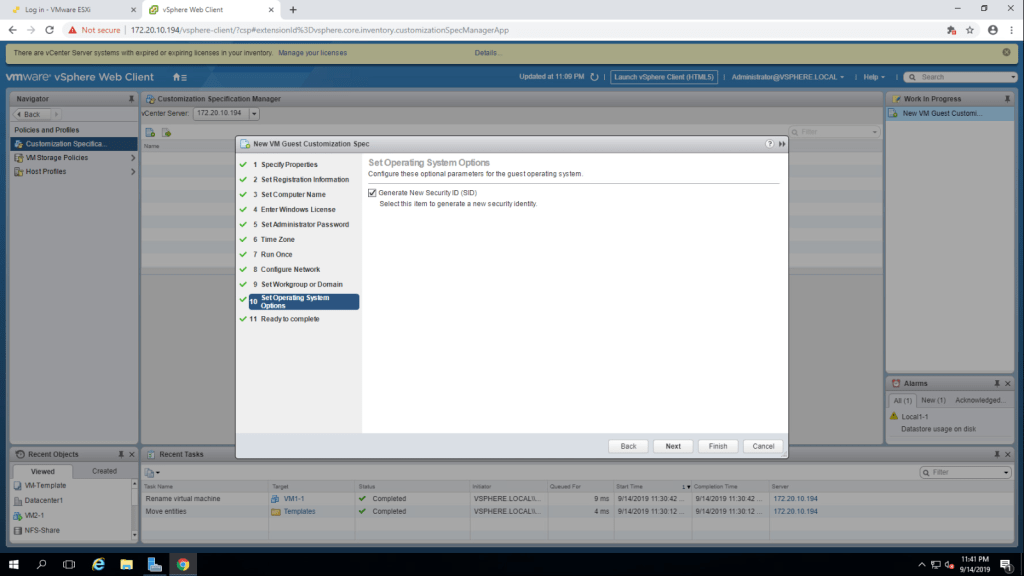1024x576 pixels.
Task: Switch to the Created tab in Recent Objects
Action: 104,471
